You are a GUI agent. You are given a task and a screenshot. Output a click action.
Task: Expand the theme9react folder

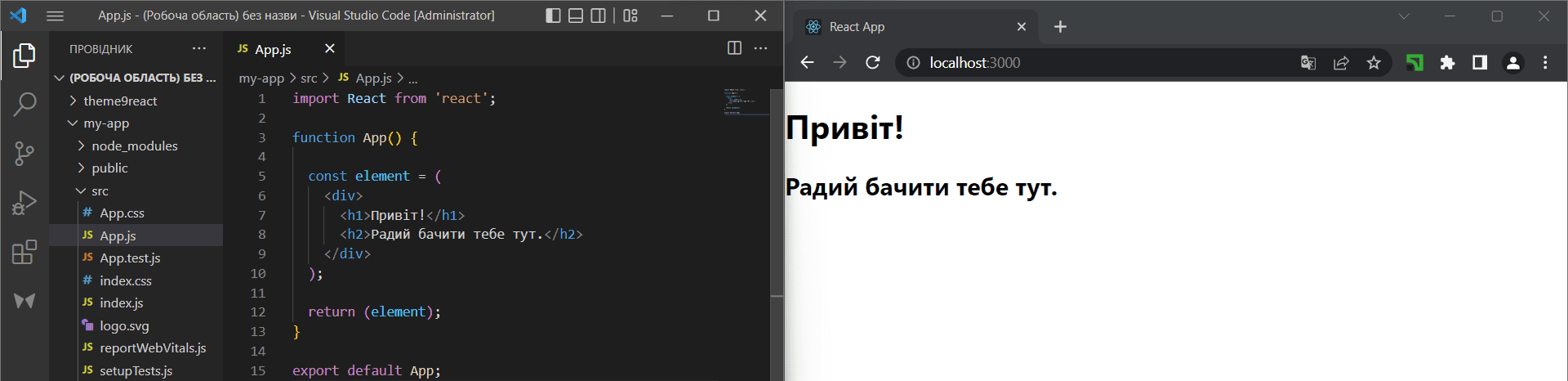click(x=119, y=101)
